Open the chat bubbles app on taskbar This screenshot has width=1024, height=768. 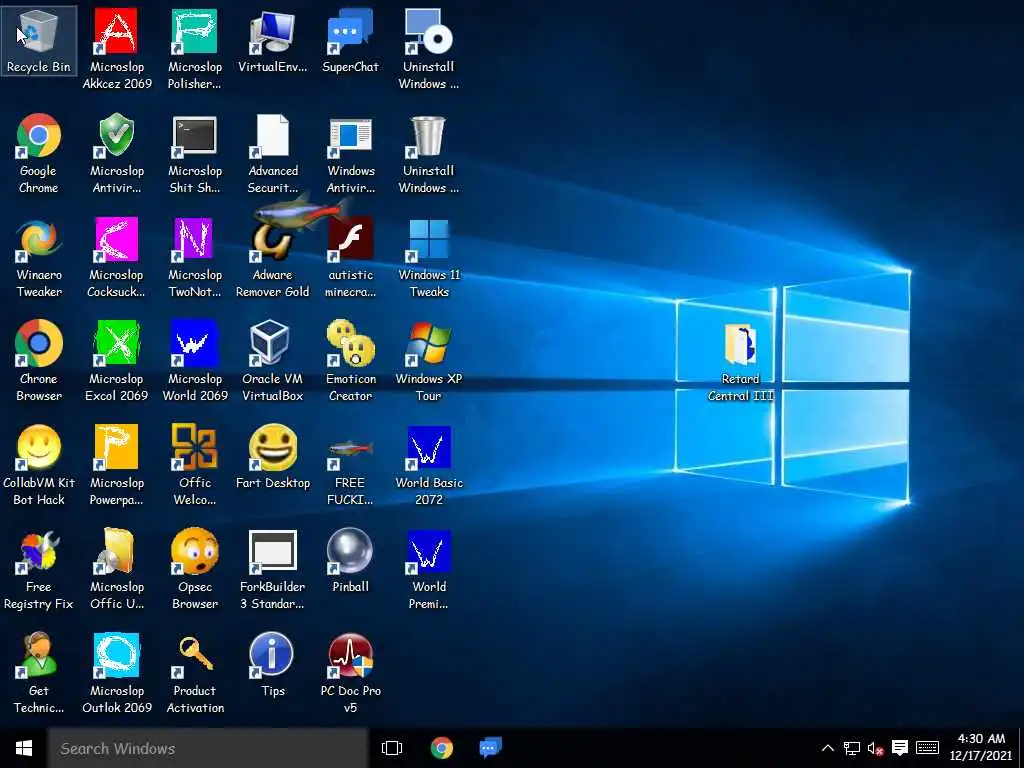pos(490,748)
